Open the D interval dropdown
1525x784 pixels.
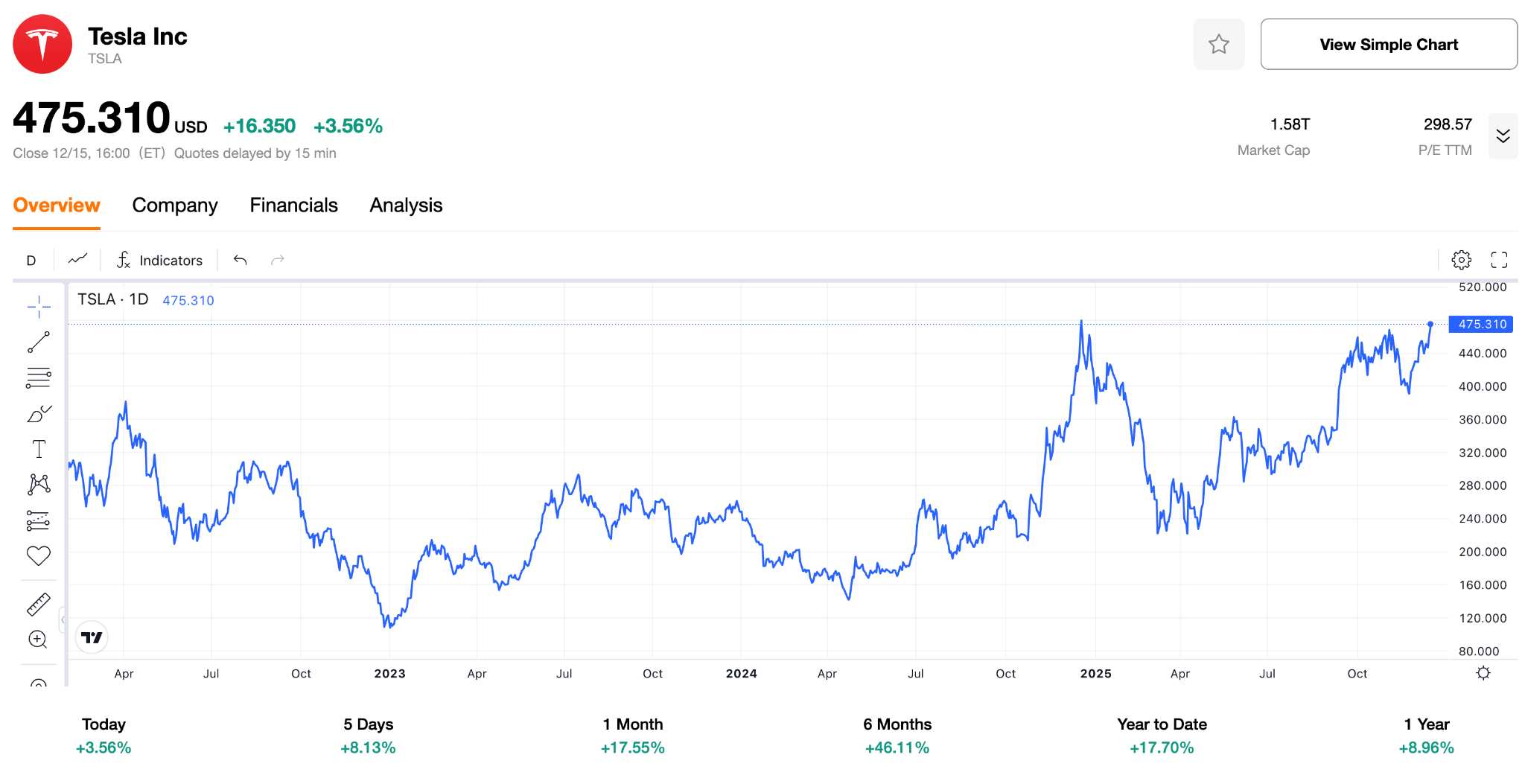(31, 261)
